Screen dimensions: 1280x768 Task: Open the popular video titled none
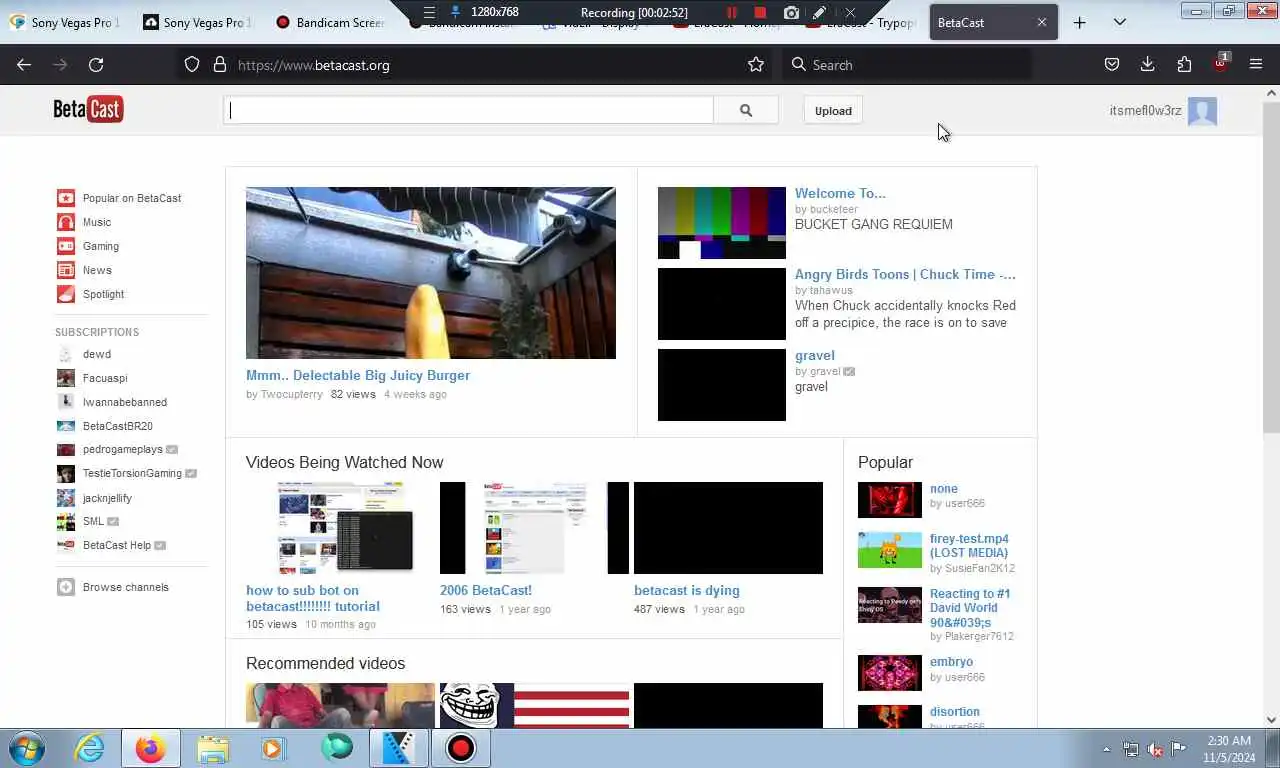pyautogui.click(x=944, y=489)
